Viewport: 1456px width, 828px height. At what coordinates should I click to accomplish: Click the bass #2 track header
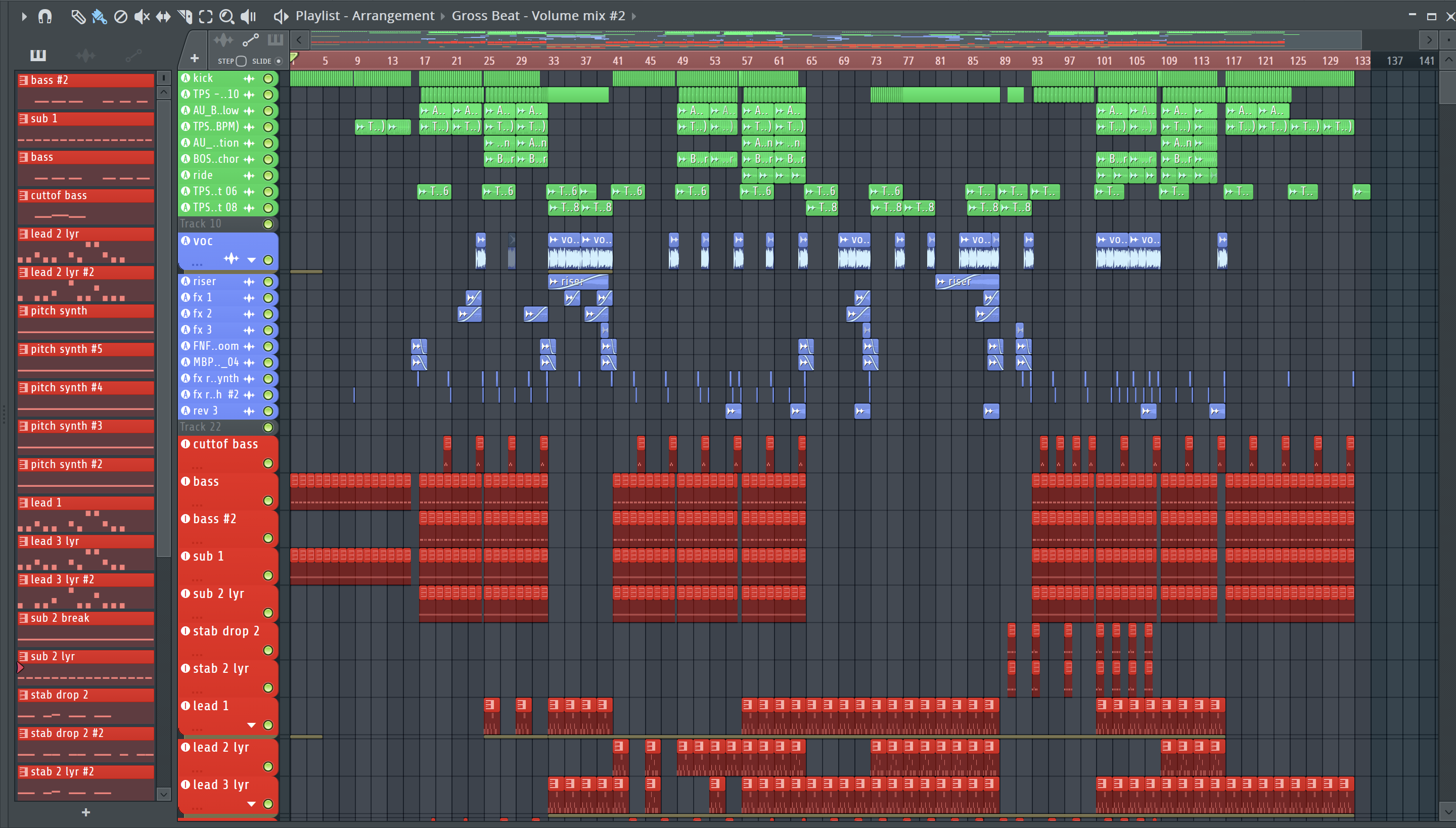[x=227, y=528]
